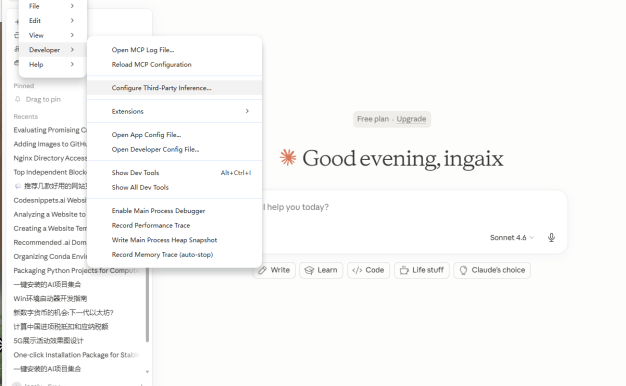Click the pin icon beside Drag to pin
The image size is (626, 386).
pos(18,99)
